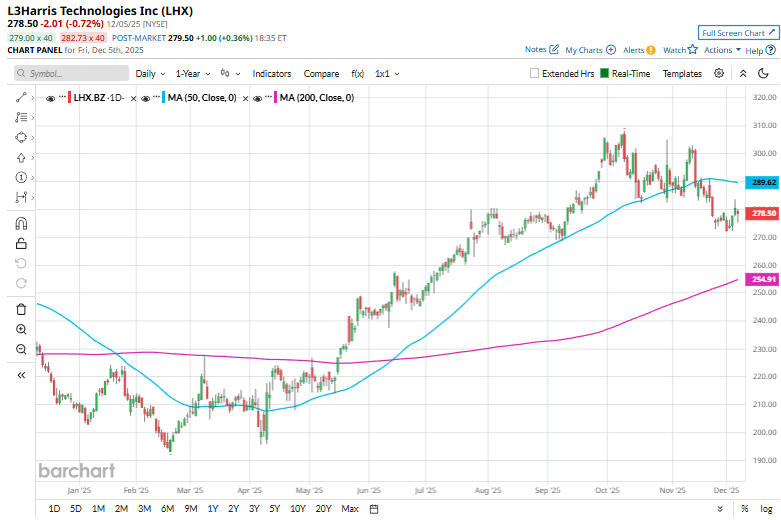Viewport: 781px width, 520px height.
Task: Toggle visibility of MA 200 line
Action: tap(259, 97)
